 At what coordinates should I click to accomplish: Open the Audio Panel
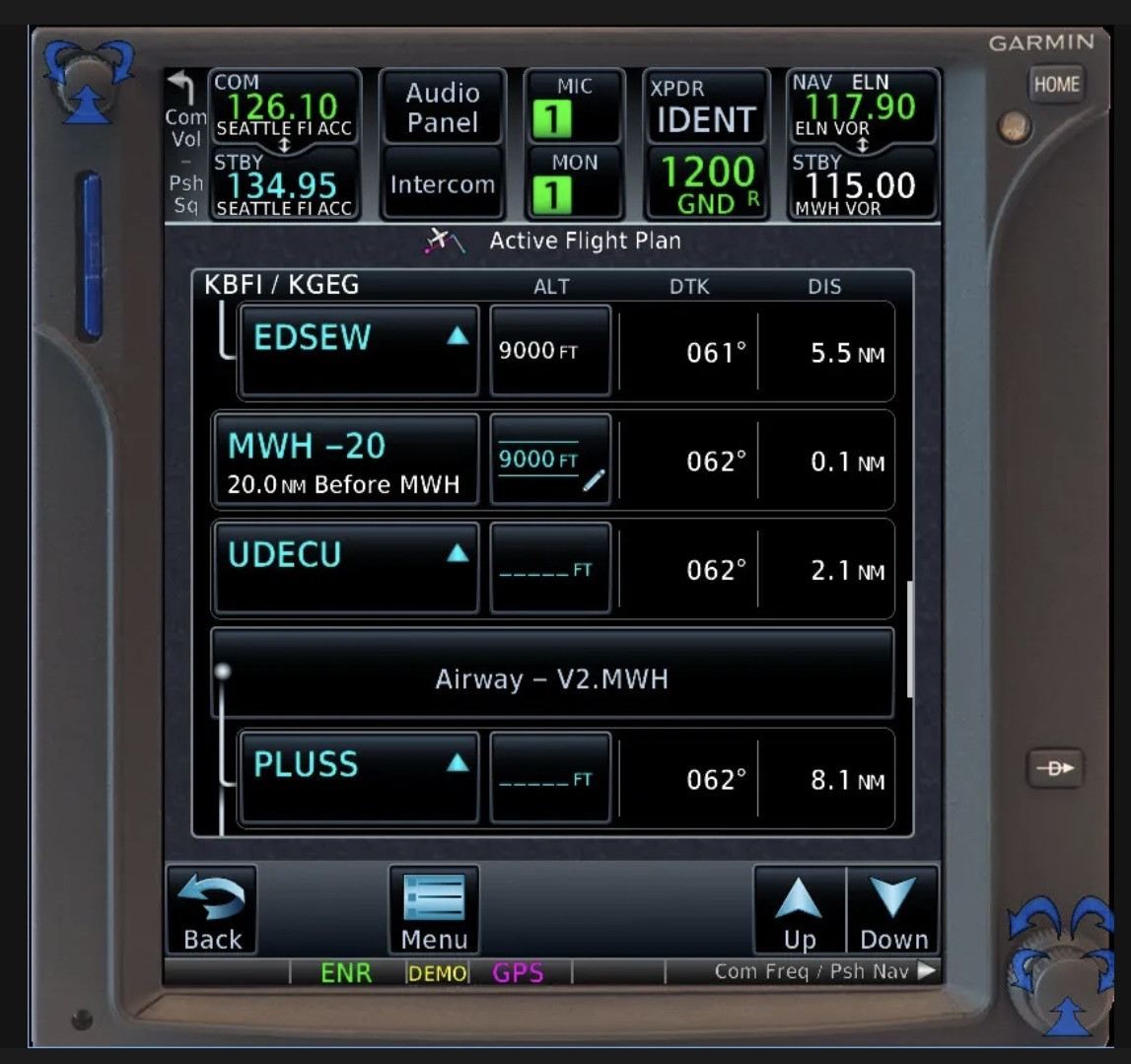point(442,106)
